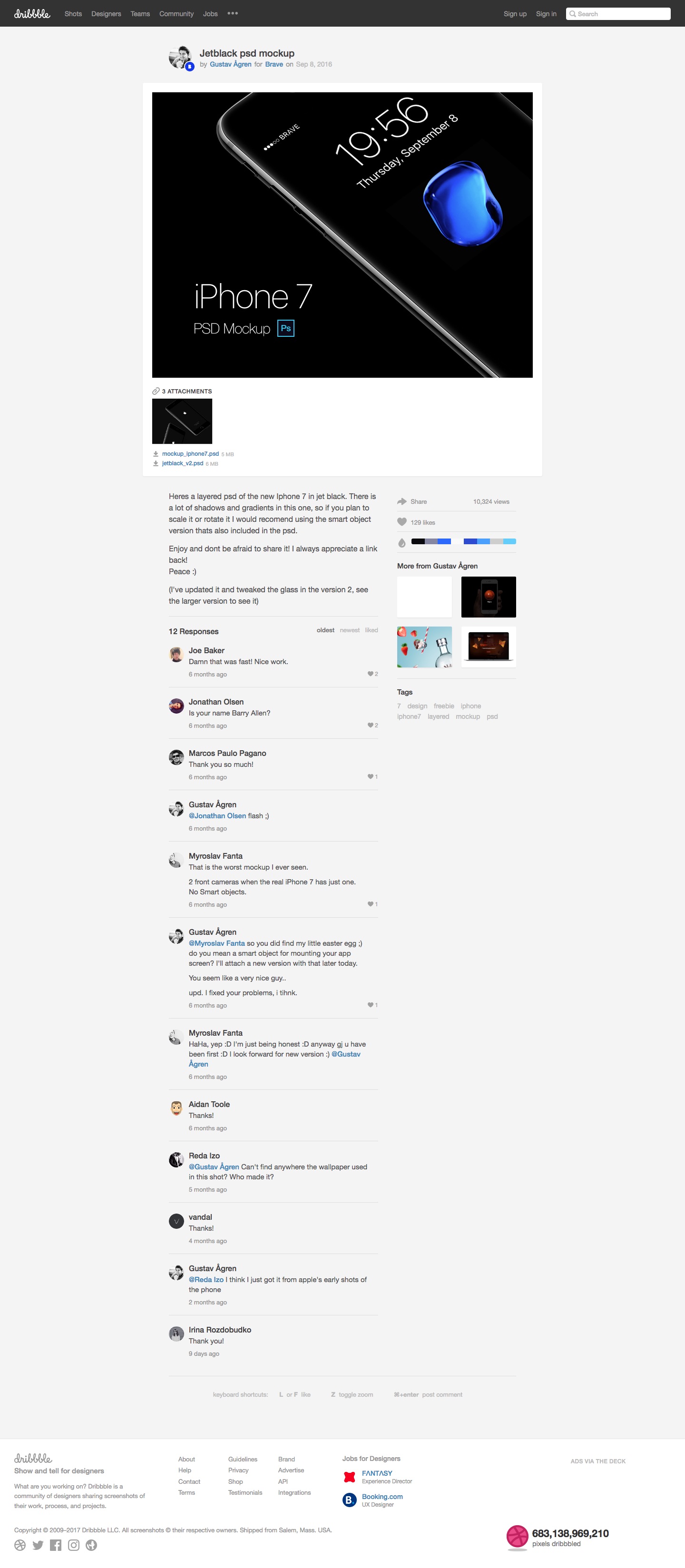Open the Jobs menu item
Viewport: 685px width, 1568px height.
pos(210,13)
